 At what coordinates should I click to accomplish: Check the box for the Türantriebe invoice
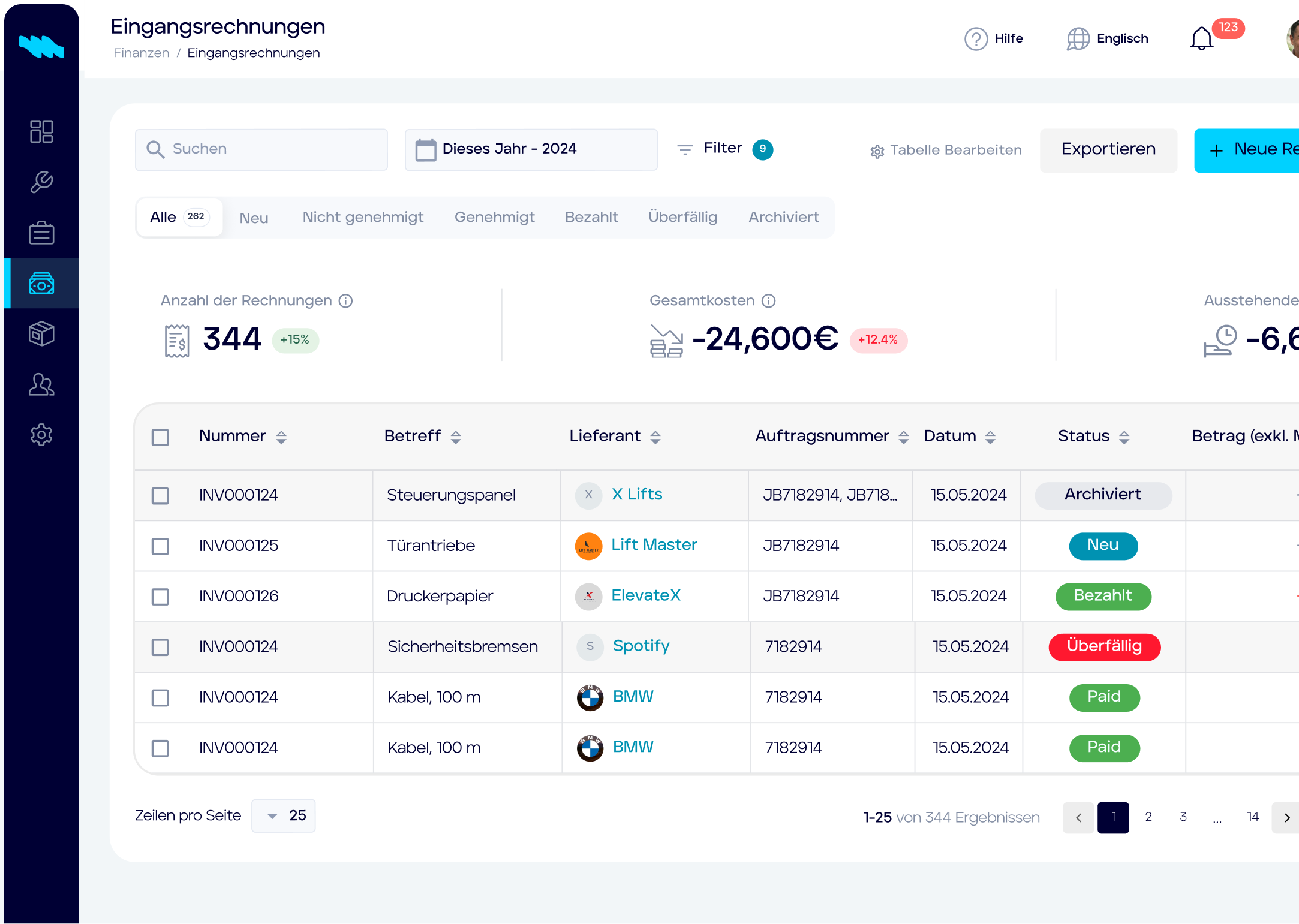[x=160, y=546]
